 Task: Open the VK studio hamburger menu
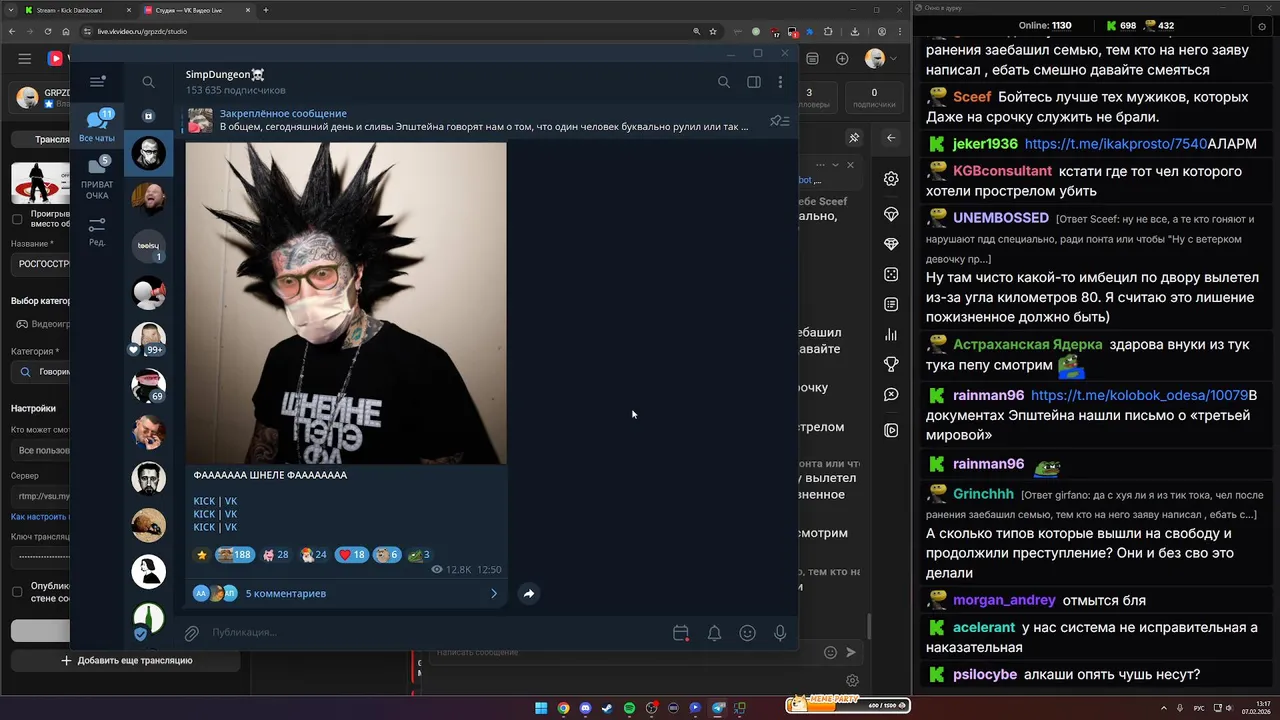pos(24,59)
